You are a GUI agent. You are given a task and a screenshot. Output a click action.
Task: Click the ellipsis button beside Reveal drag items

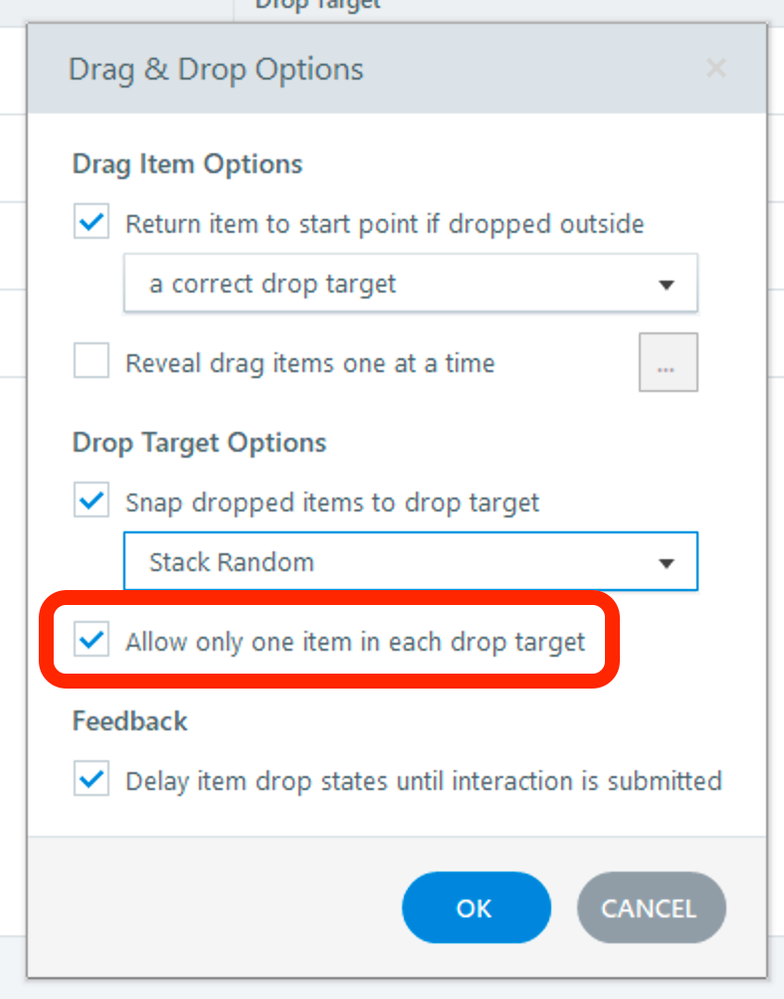pos(668,363)
